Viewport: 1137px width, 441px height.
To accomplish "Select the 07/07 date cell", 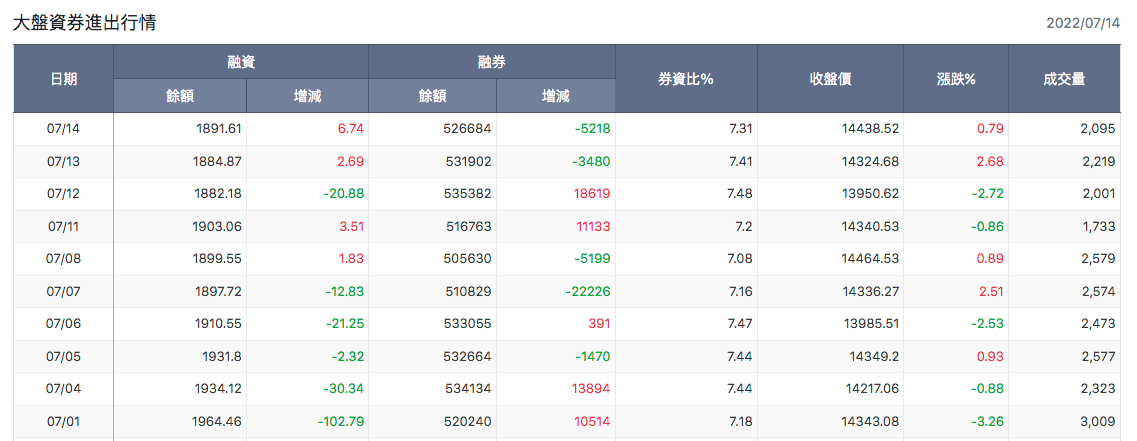I will (x=63, y=292).
